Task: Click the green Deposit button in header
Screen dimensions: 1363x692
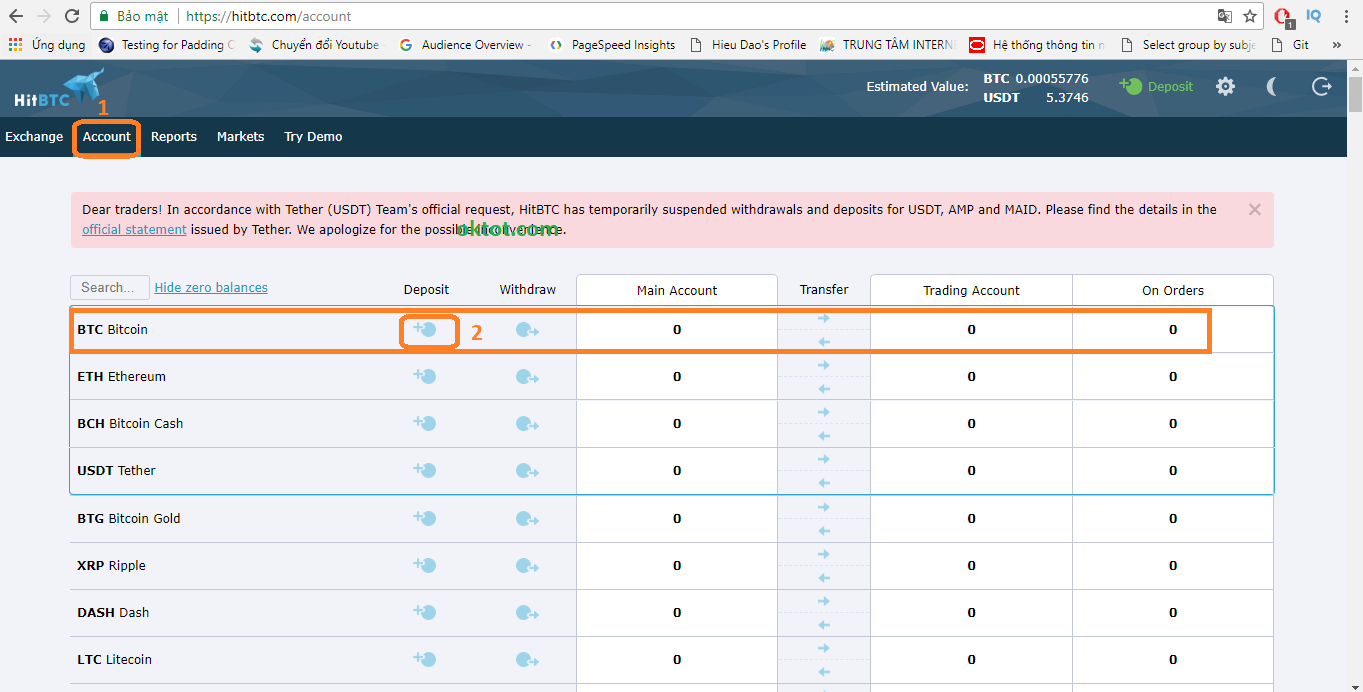Action: pos(1157,87)
